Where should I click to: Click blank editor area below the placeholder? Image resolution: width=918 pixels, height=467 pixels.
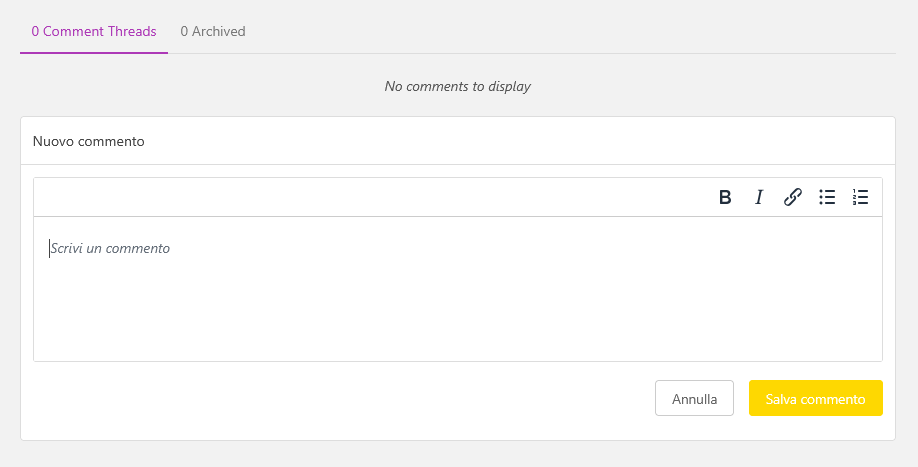coord(458,310)
